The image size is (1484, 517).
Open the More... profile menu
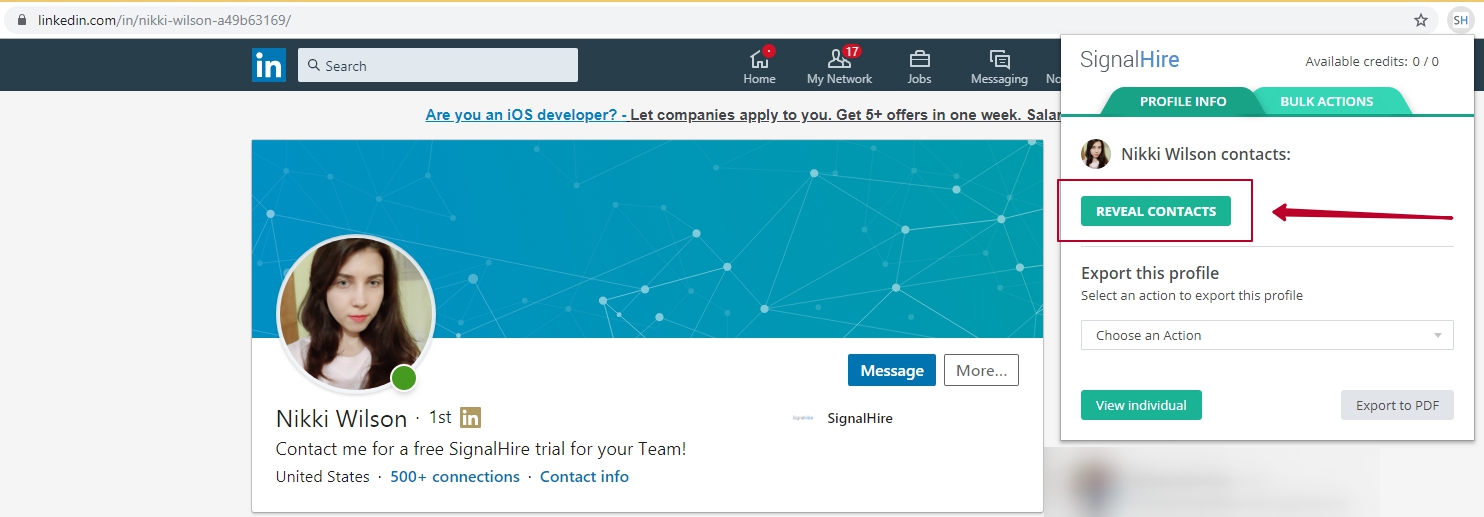coord(981,370)
